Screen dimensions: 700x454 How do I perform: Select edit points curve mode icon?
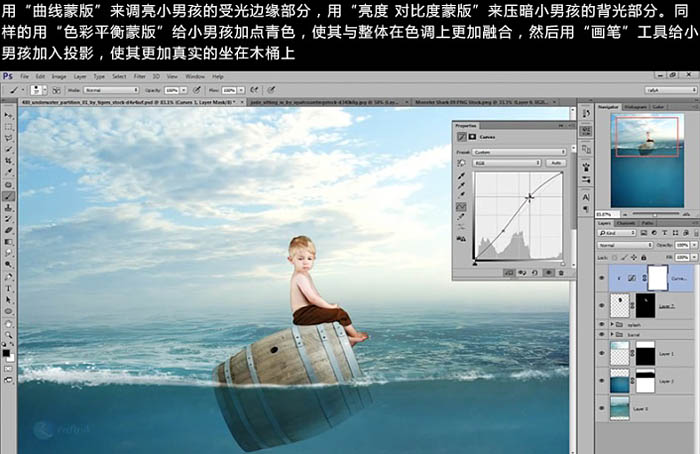coord(461,207)
